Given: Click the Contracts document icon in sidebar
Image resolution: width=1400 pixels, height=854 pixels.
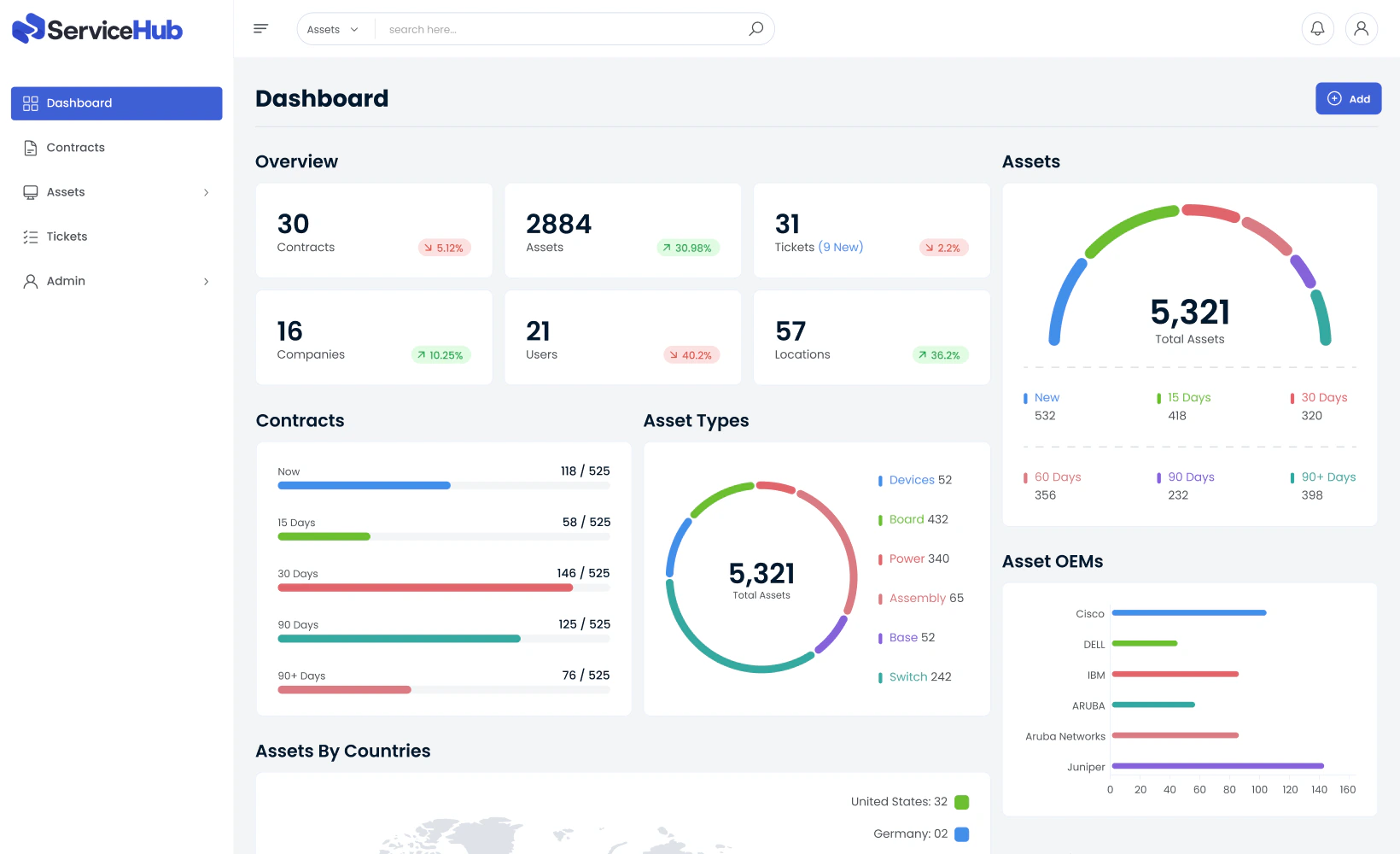Looking at the screenshot, I should click(x=31, y=148).
